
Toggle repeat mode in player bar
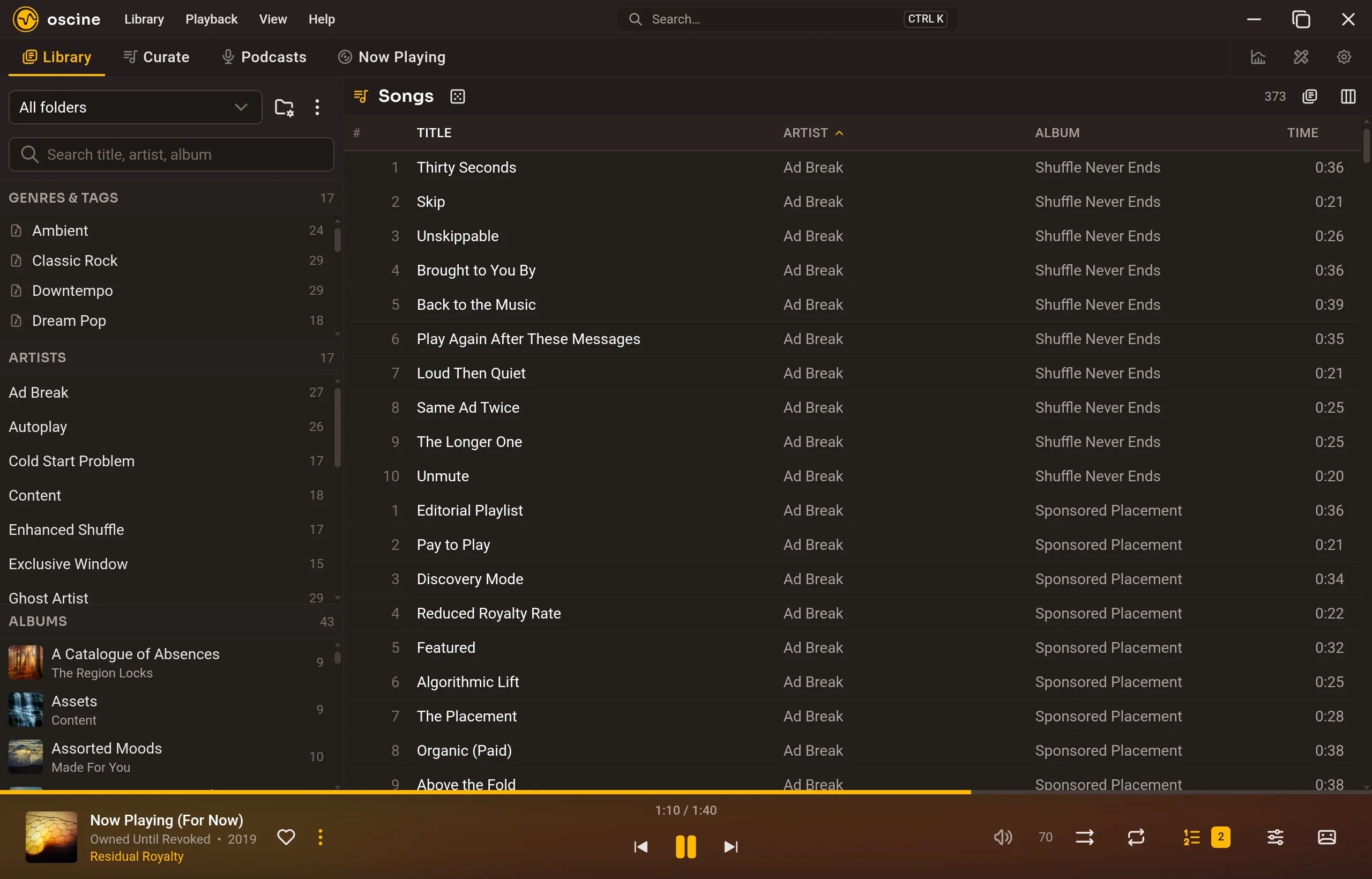point(1136,837)
